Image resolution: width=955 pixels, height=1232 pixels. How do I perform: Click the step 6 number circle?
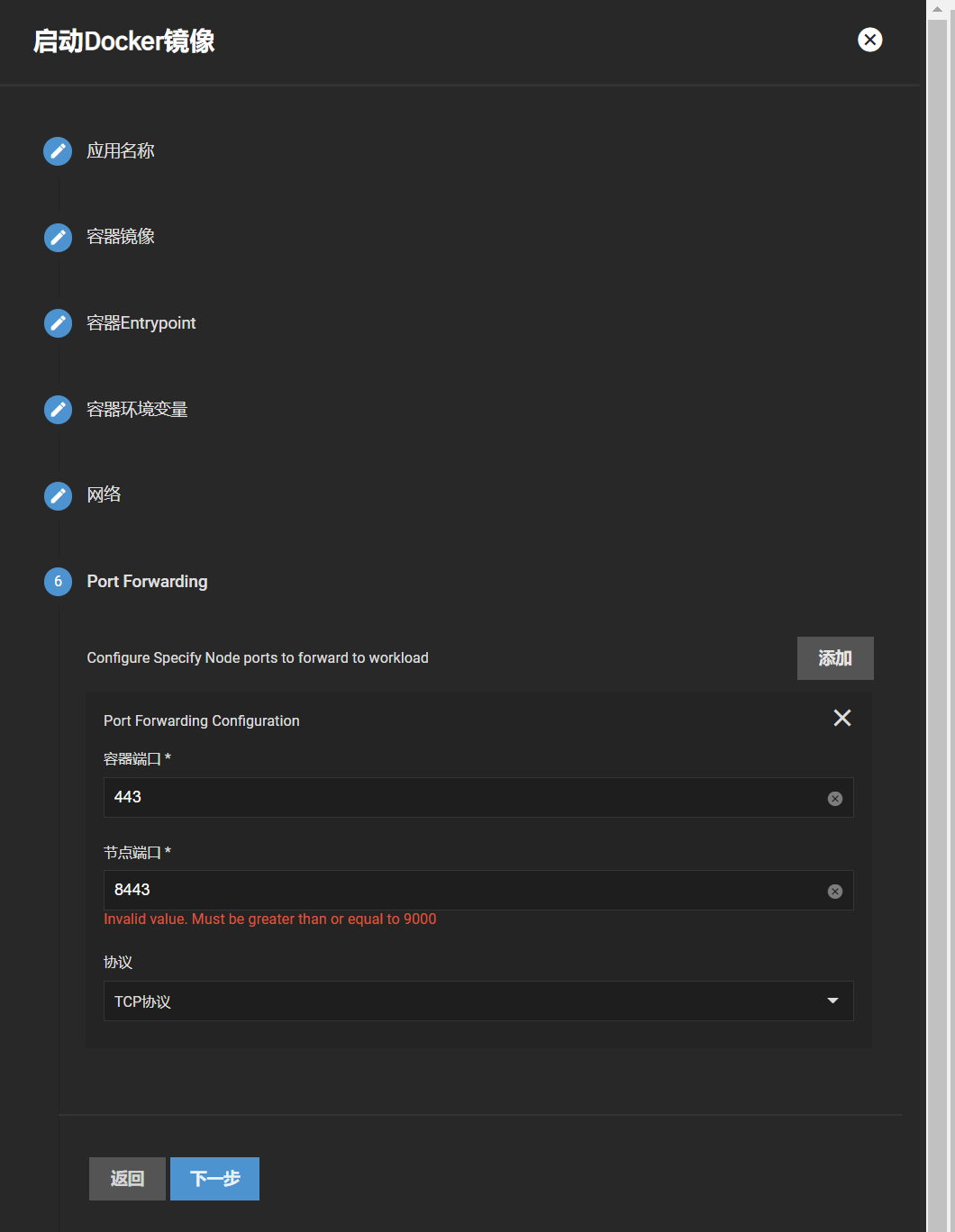[58, 582]
